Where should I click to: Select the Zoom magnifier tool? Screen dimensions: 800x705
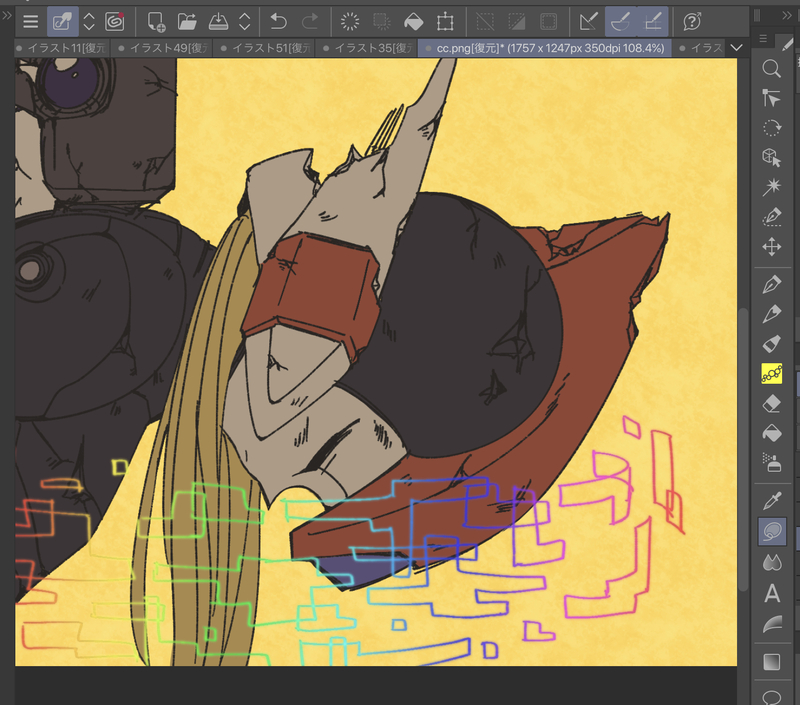771,68
